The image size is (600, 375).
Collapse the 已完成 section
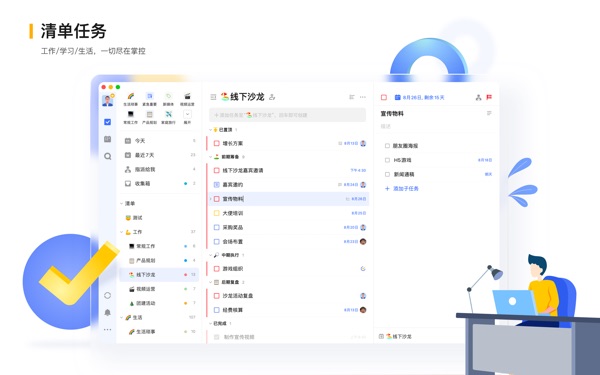coord(210,323)
